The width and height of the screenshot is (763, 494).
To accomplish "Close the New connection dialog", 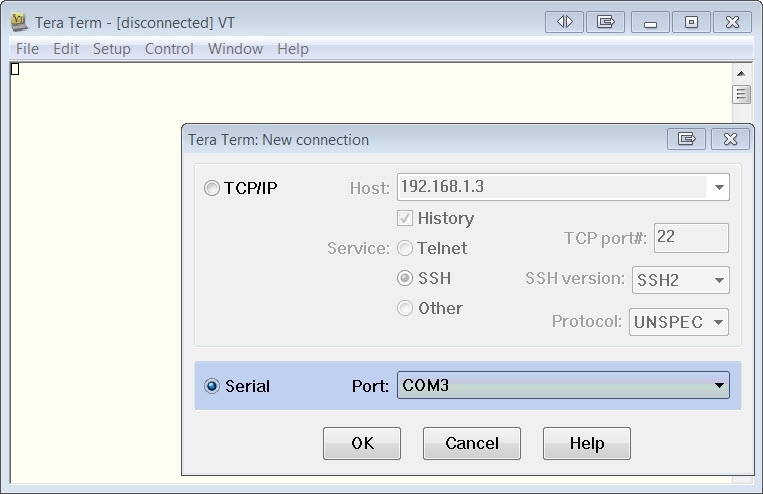I will click(x=730, y=140).
